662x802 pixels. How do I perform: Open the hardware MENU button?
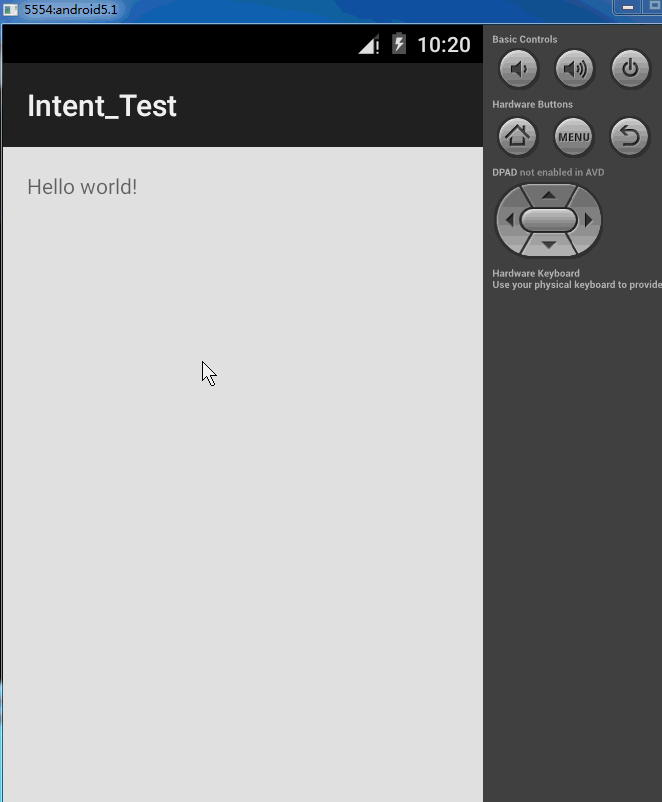point(574,137)
